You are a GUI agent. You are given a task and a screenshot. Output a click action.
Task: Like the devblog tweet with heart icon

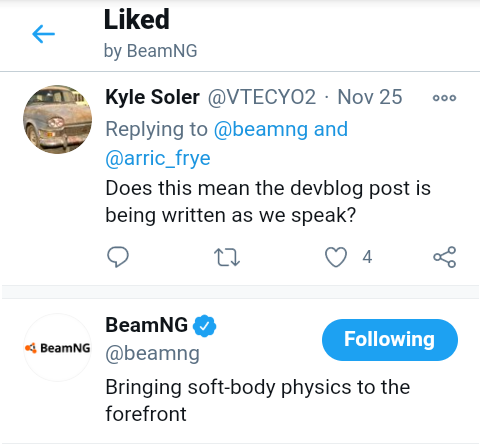click(x=336, y=257)
